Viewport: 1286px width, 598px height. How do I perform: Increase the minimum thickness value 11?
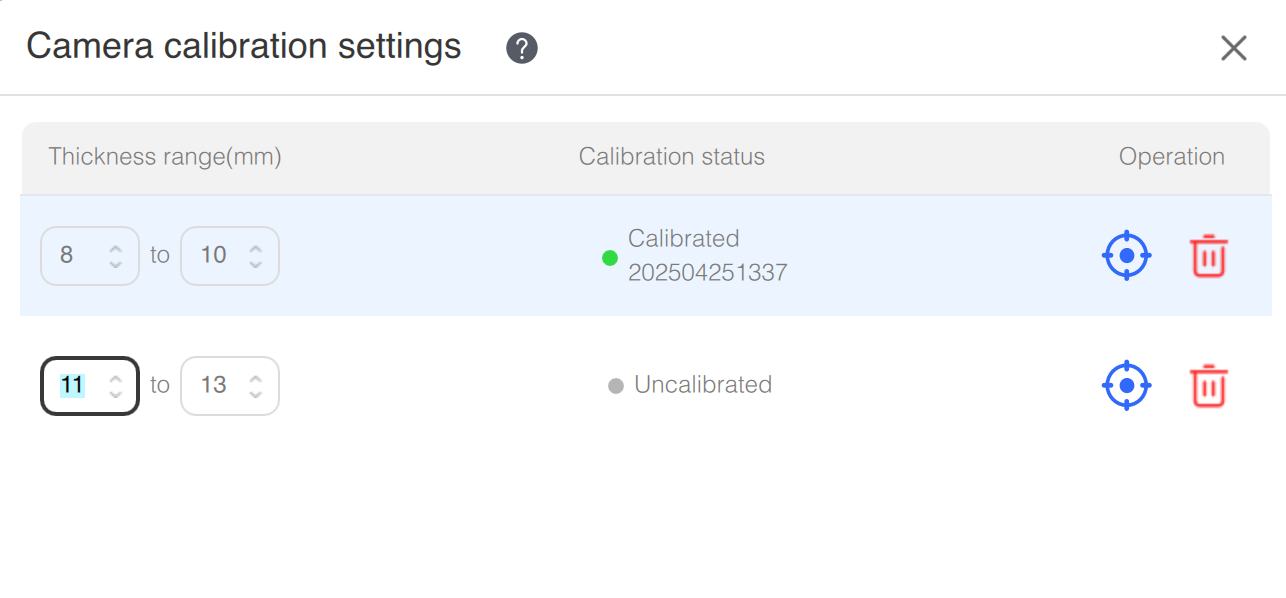[x=115, y=378]
